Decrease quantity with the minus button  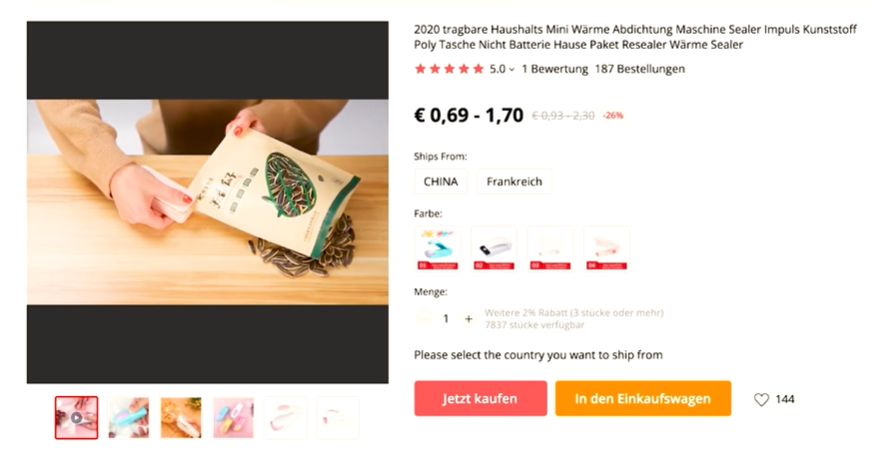(424, 319)
